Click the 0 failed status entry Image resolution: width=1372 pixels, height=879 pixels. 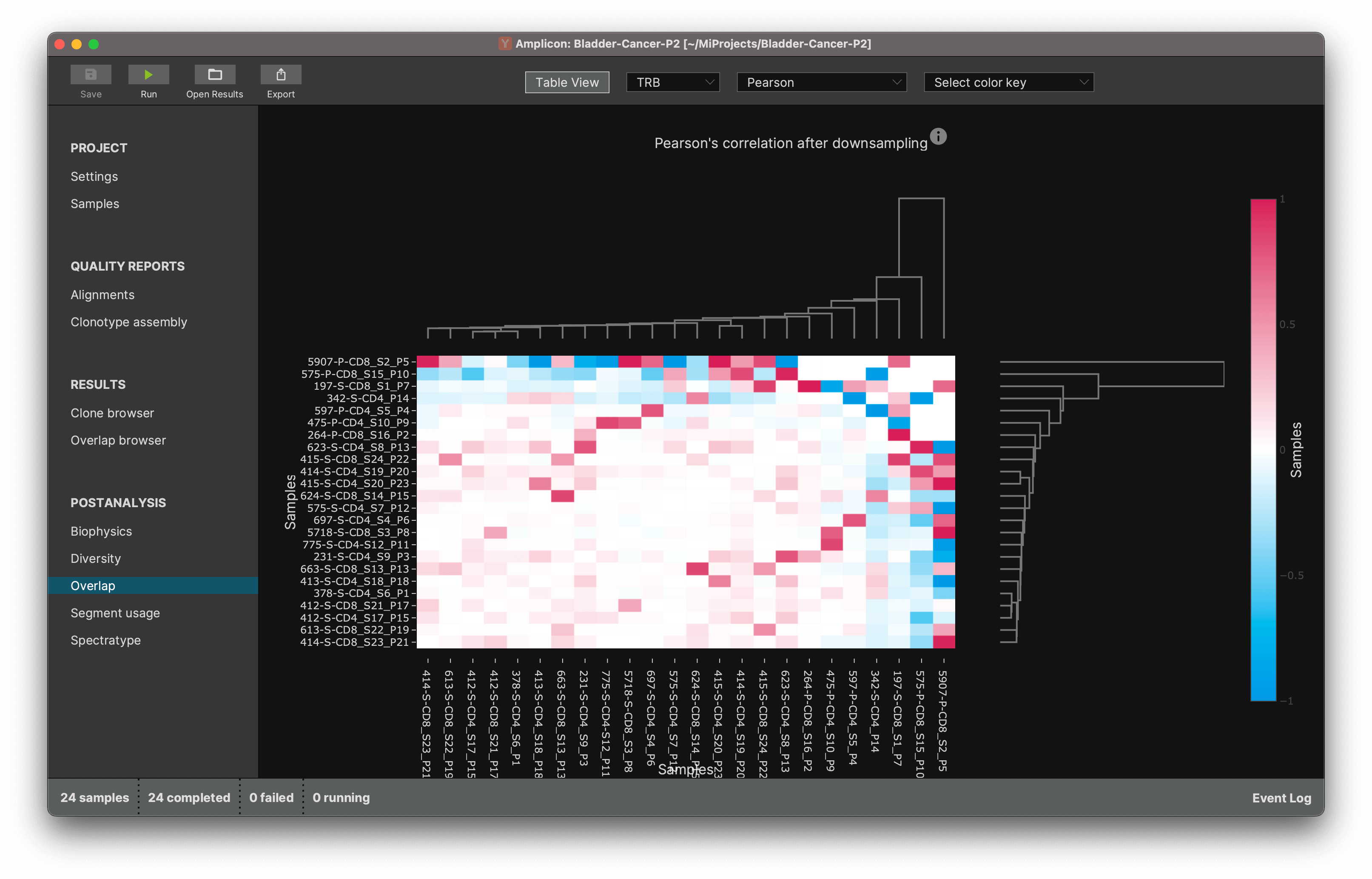(x=271, y=797)
